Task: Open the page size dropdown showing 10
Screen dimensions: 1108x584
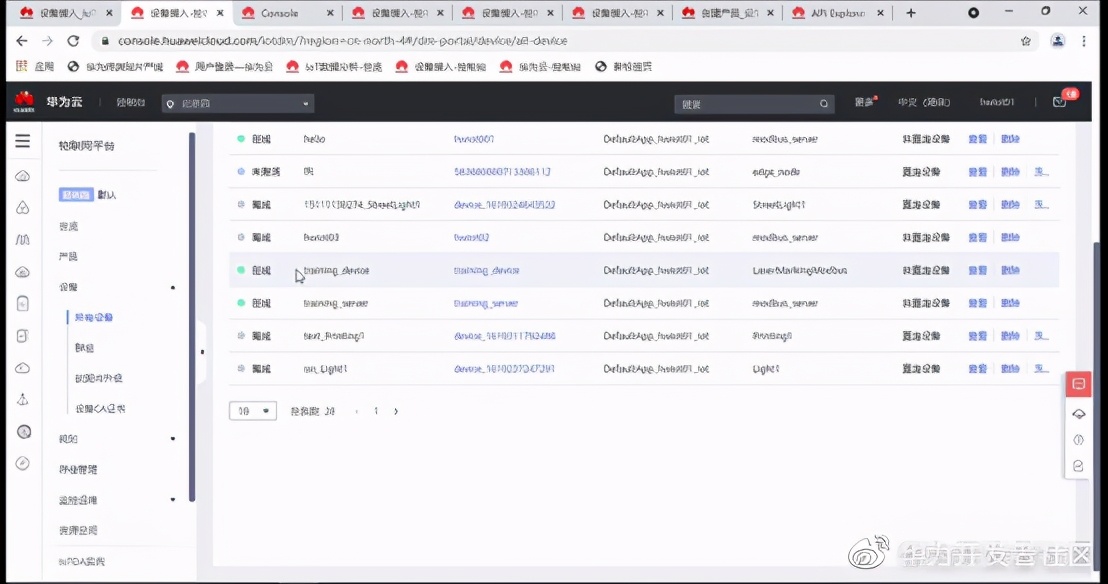Action: 252,411
